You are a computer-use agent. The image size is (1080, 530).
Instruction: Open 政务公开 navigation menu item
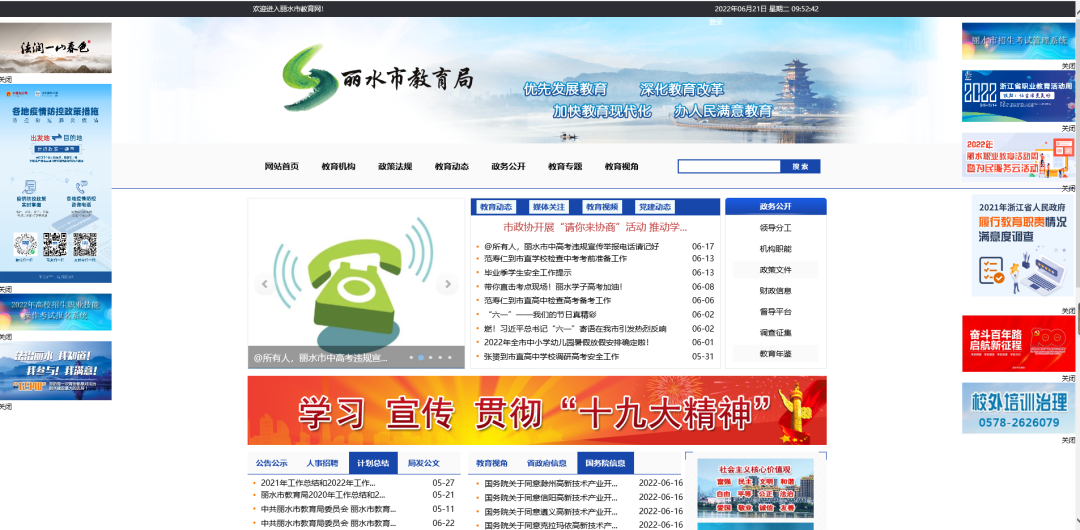coord(508,166)
